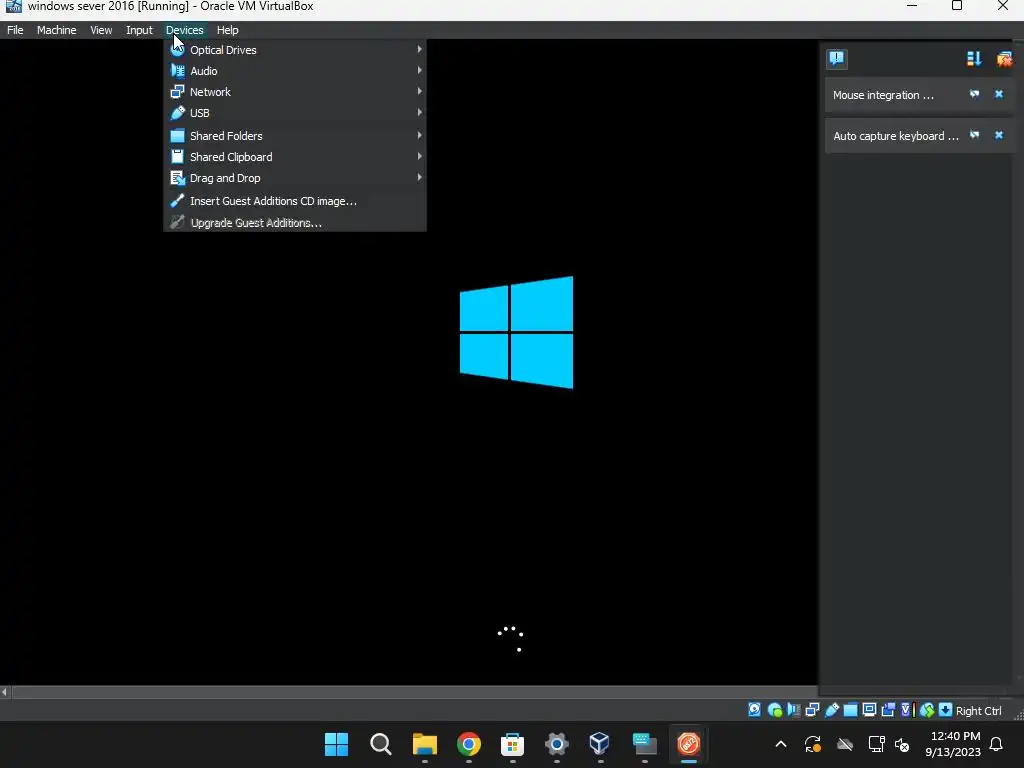
Task: Expand the USB submenu arrow
Action: click(419, 112)
